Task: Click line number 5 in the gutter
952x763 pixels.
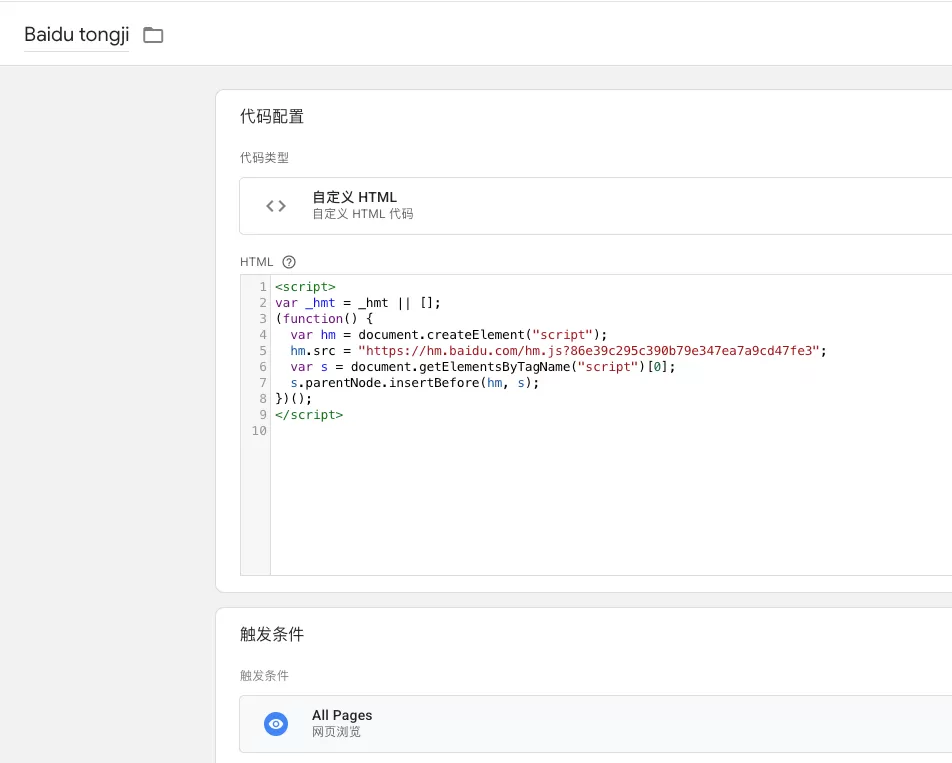Action: click(263, 351)
